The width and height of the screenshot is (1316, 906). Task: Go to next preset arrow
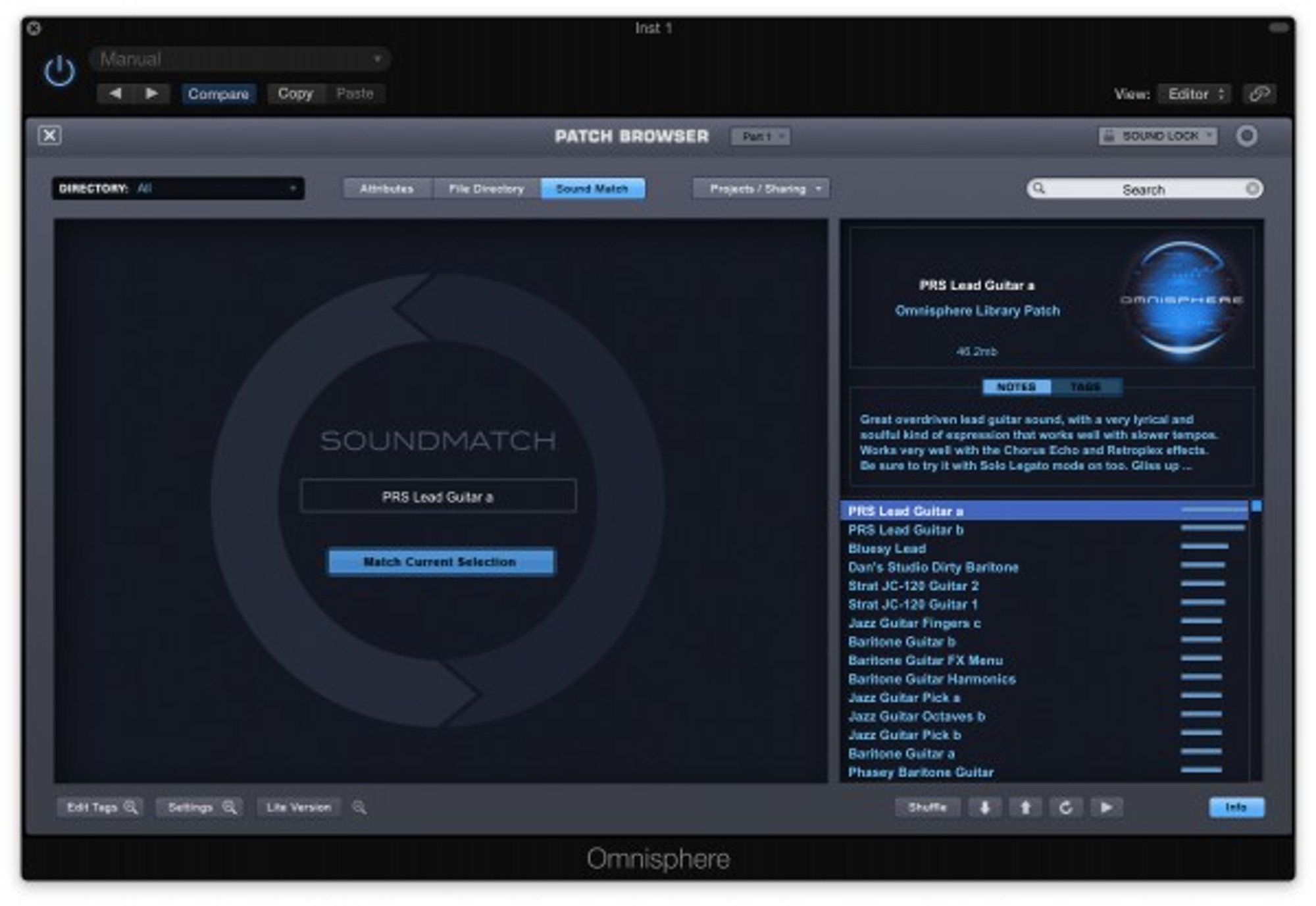pyautogui.click(x=151, y=93)
